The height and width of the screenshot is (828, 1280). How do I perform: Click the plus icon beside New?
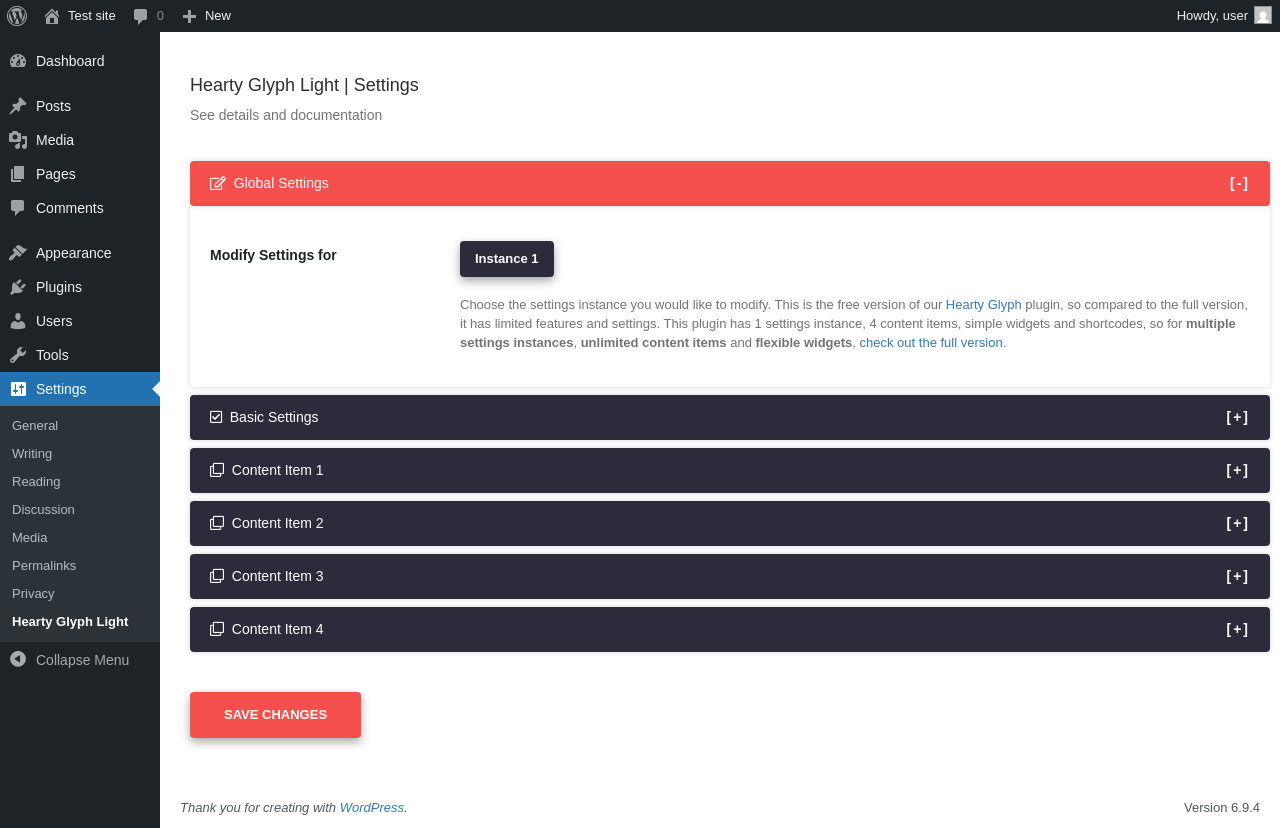tap(189, 16)
